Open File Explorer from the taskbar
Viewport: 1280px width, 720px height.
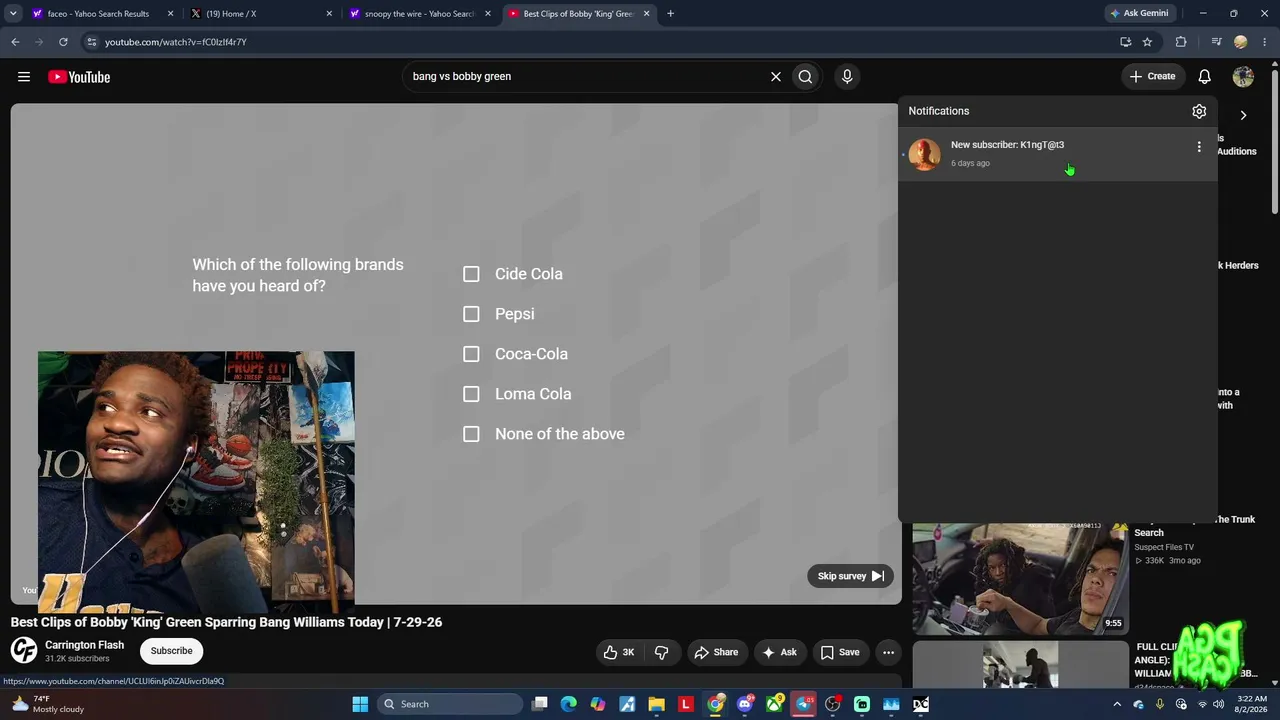pos(656,704)
